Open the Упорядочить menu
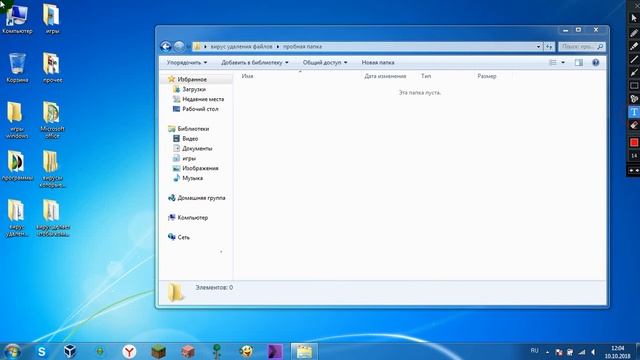640x360 pixels. point(187,62)
